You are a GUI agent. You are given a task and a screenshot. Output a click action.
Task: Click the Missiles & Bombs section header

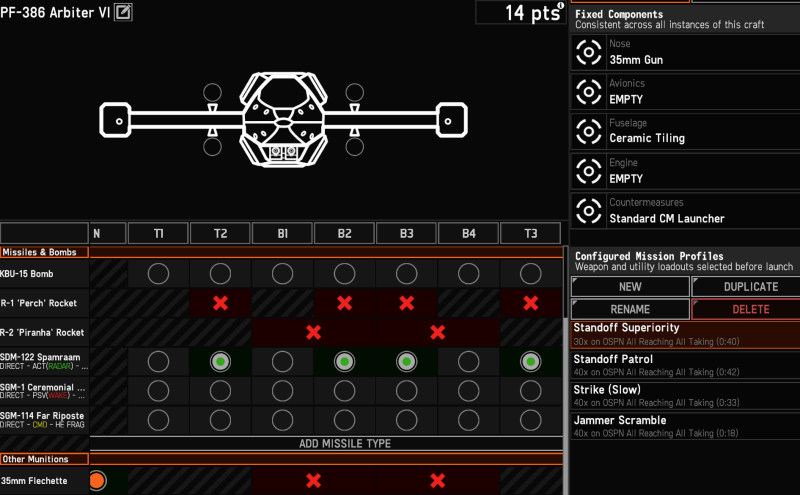coord(44,252)
